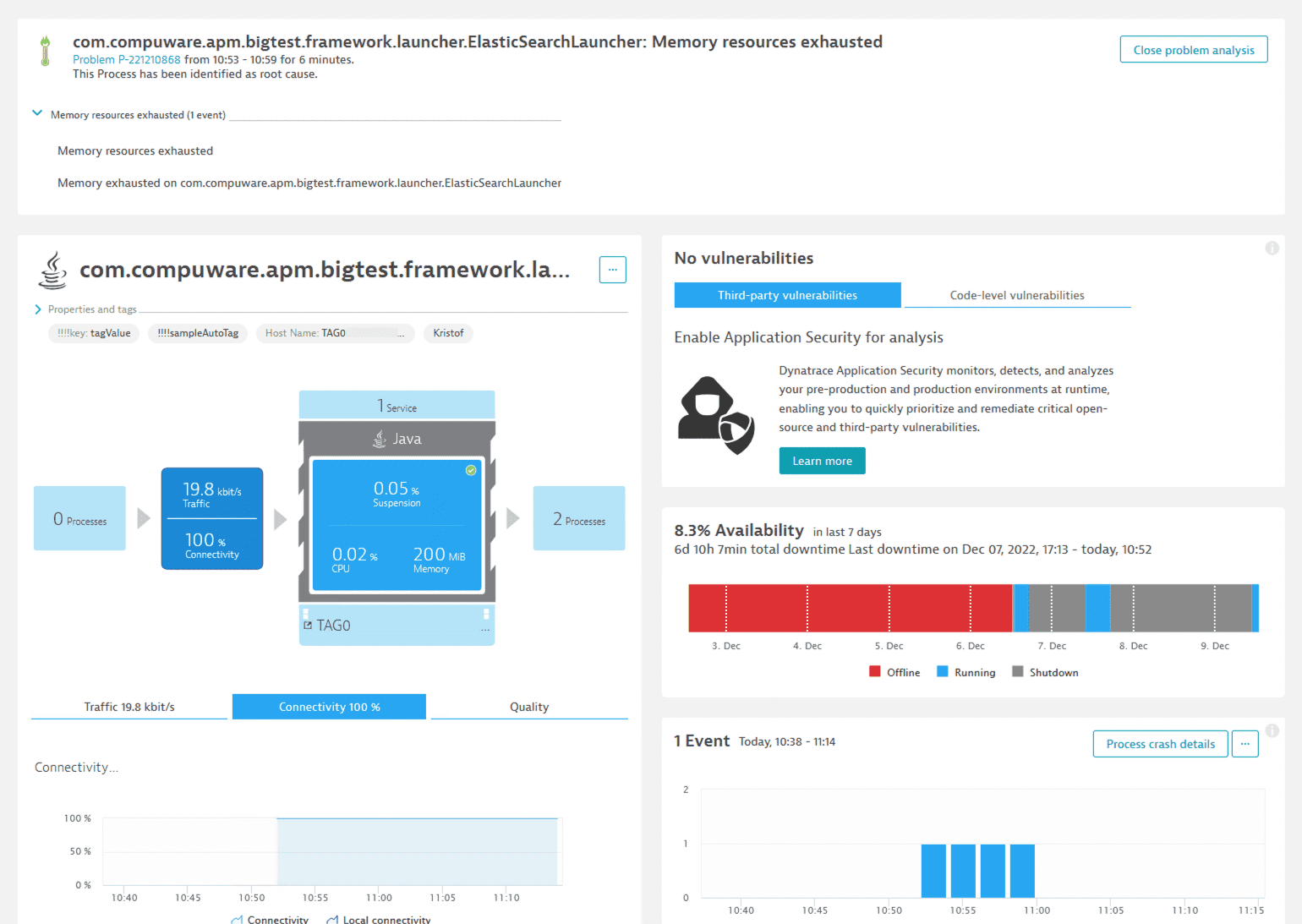
Task: Click the vulnerabilities info icon
Action: click(1272, 248)
